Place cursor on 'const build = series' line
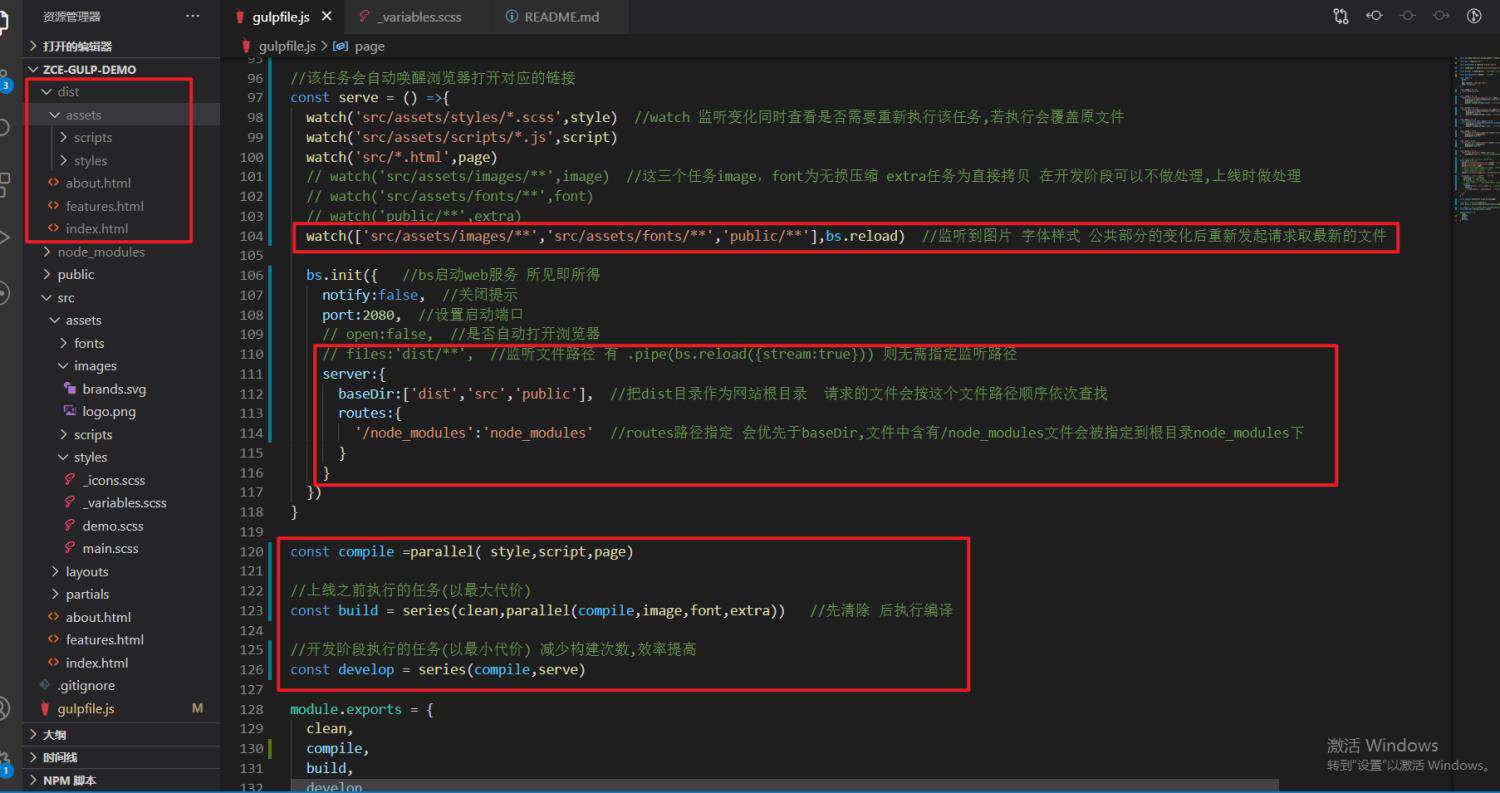Image resolution: width=1500 pixels, height=793 pixels. point(621,610)
